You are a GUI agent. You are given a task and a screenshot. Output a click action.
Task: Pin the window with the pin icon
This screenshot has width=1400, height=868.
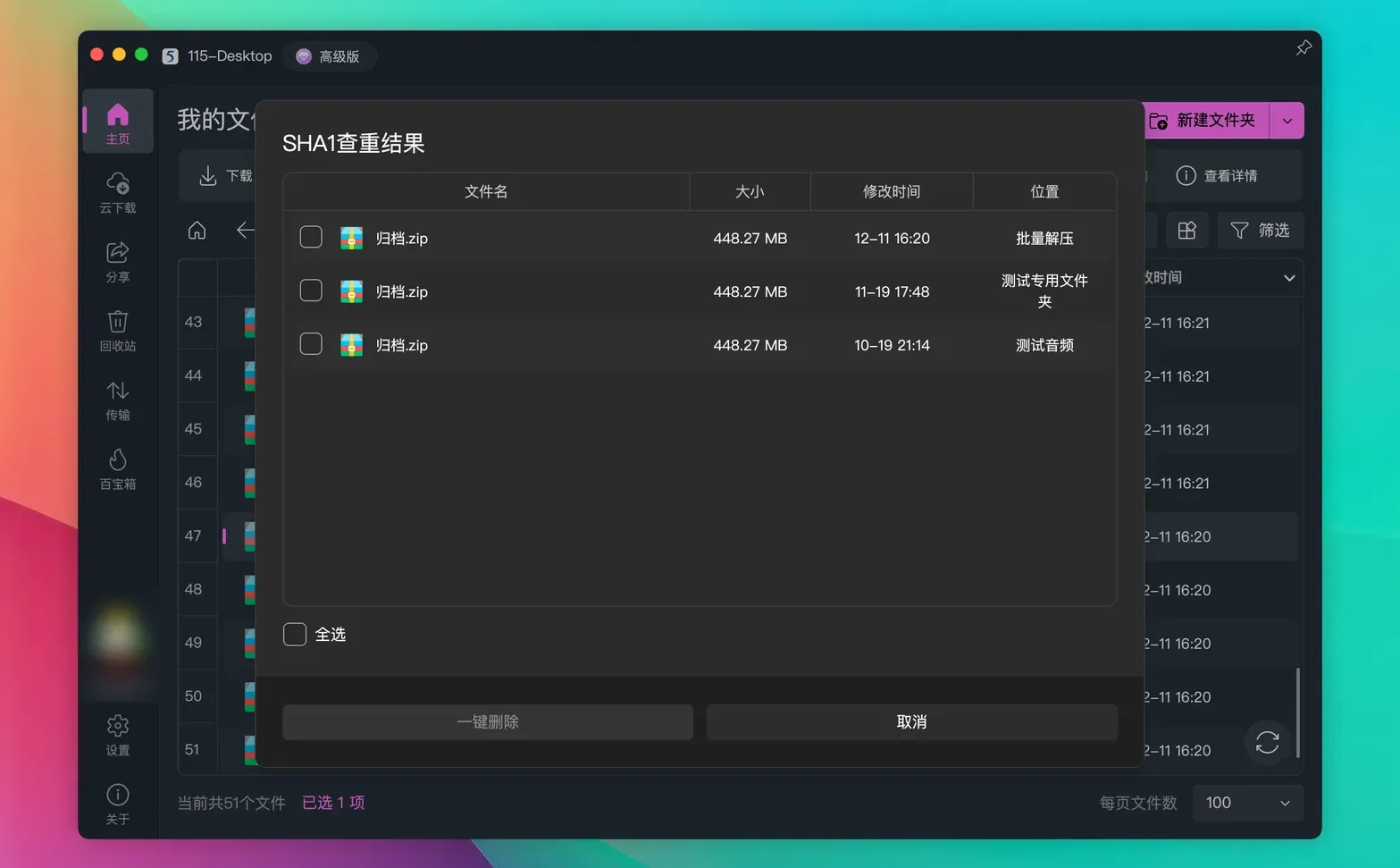pos(1303,47)
